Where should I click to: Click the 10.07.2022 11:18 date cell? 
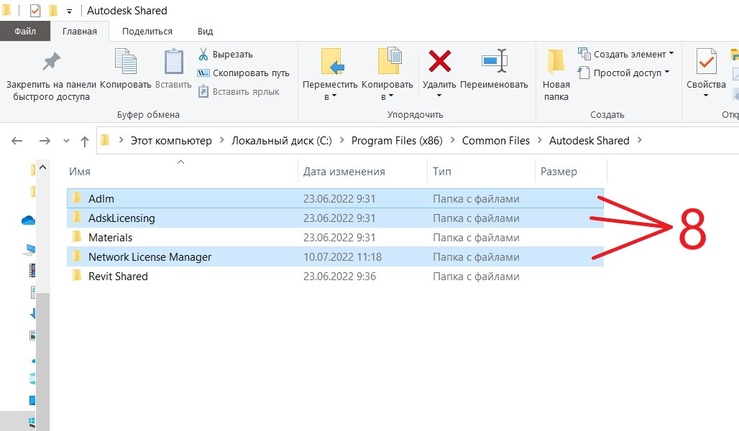pyautogui.click(x=343, y=257)
